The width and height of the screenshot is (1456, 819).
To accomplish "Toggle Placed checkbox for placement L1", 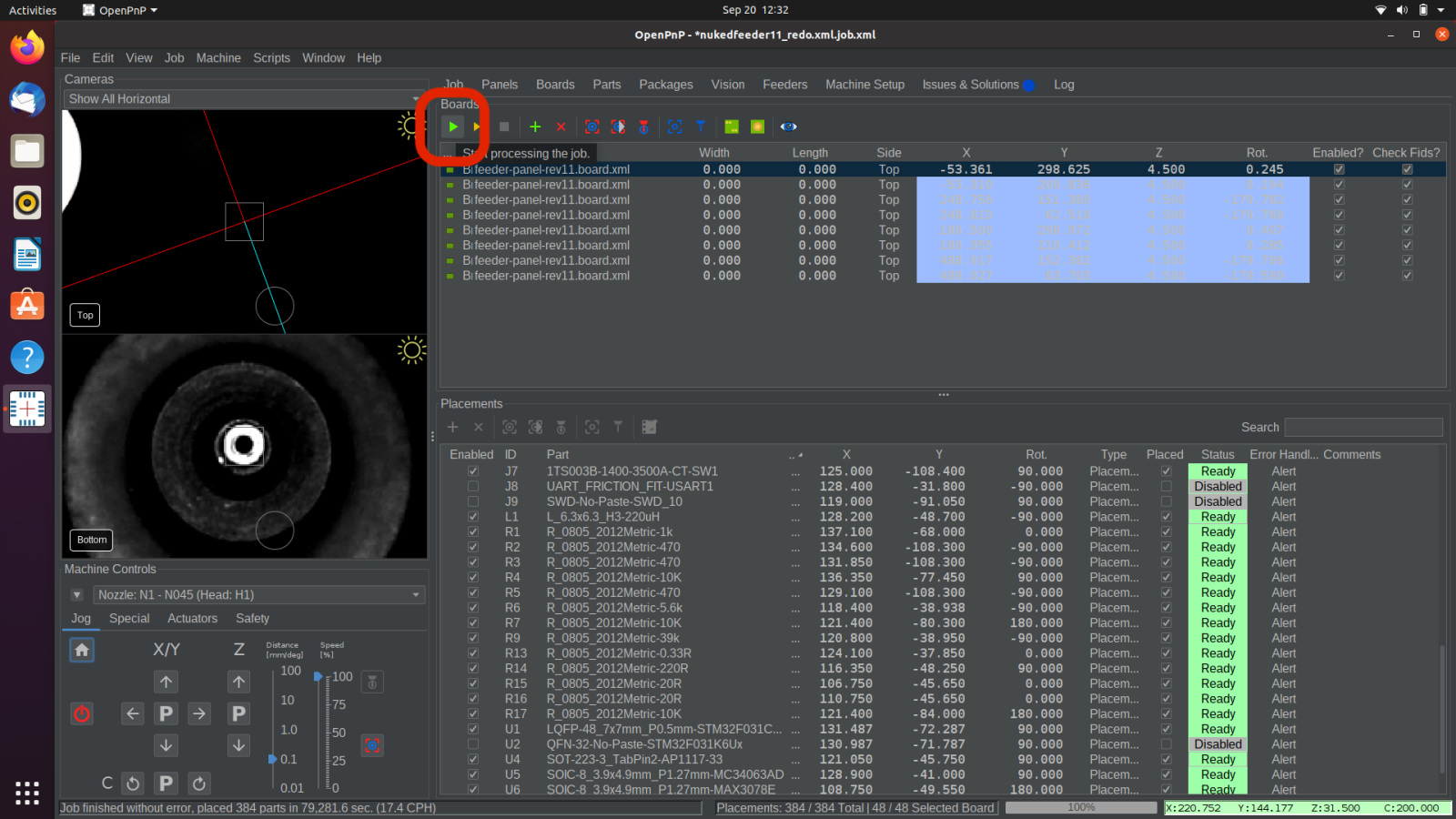I will 1166,517.
